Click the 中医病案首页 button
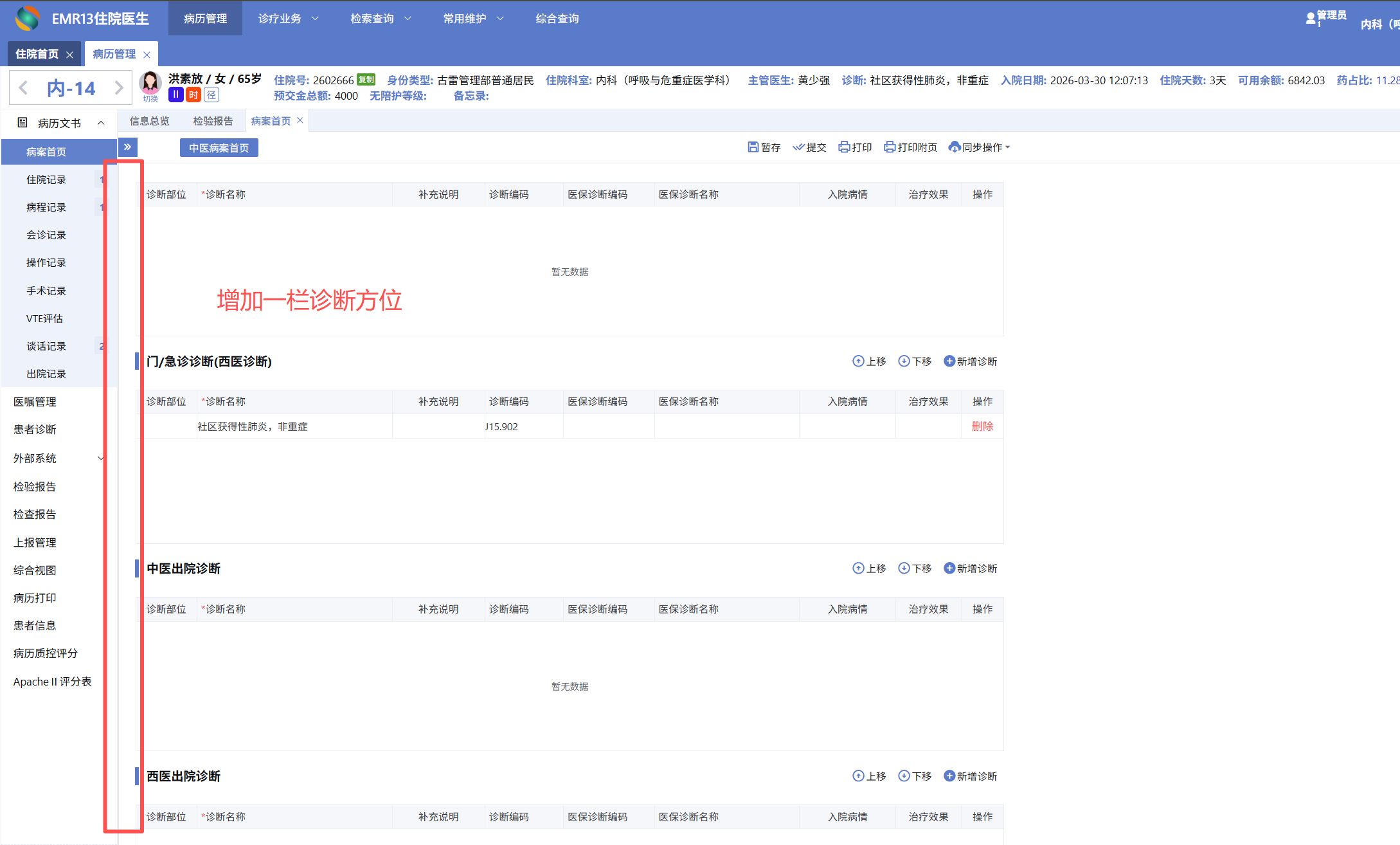1400x845 pixels. point(219,148)
